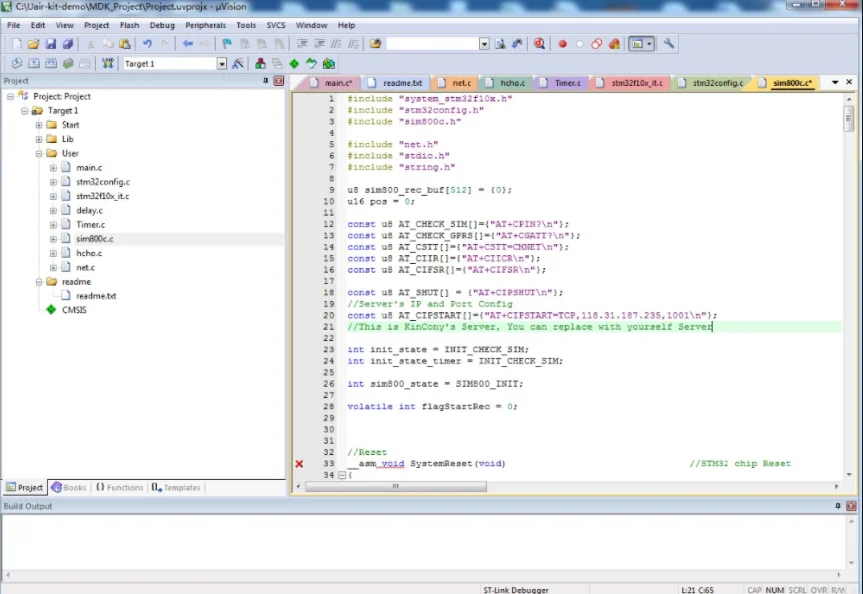This screenshot has width=863, height=594.
Task: Collapse the User folder in tree
Action: 39,154
